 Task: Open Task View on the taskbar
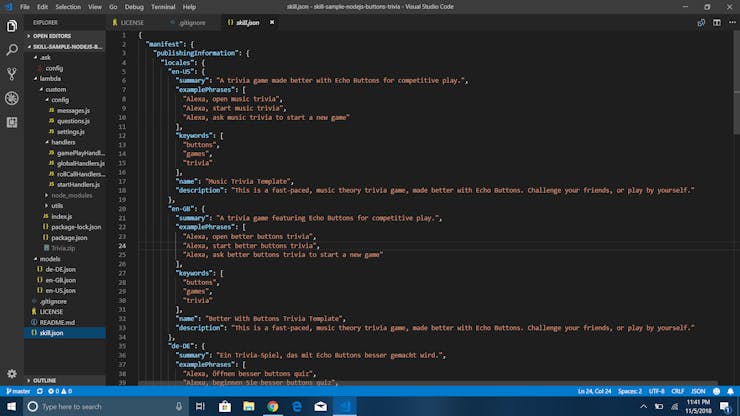click(x=200, y=406)
